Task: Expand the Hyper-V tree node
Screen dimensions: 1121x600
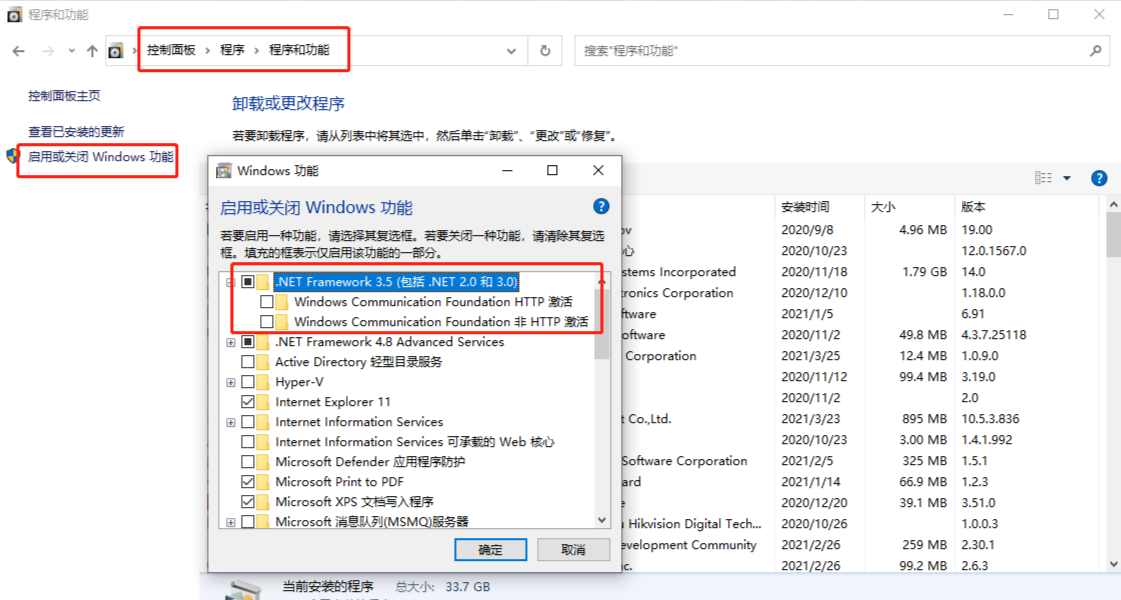Action: pyautogui.click(x=230, y=383)
